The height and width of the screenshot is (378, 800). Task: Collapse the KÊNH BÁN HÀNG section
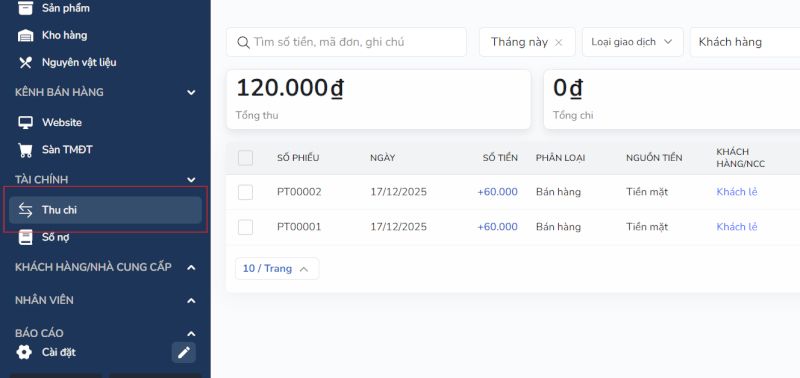click(191, 92)
